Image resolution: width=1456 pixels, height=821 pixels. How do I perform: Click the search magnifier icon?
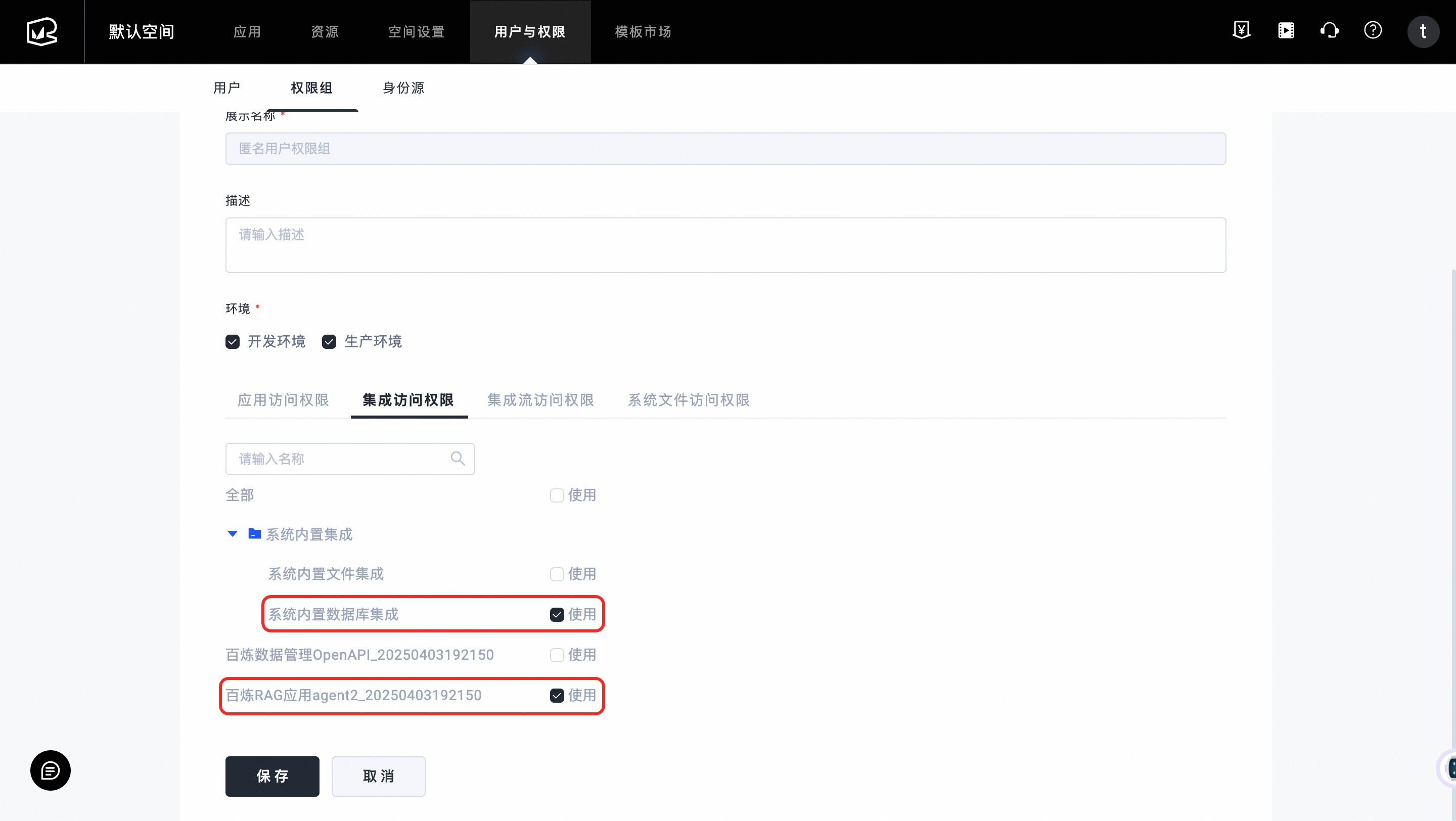(x=458, y=458)
